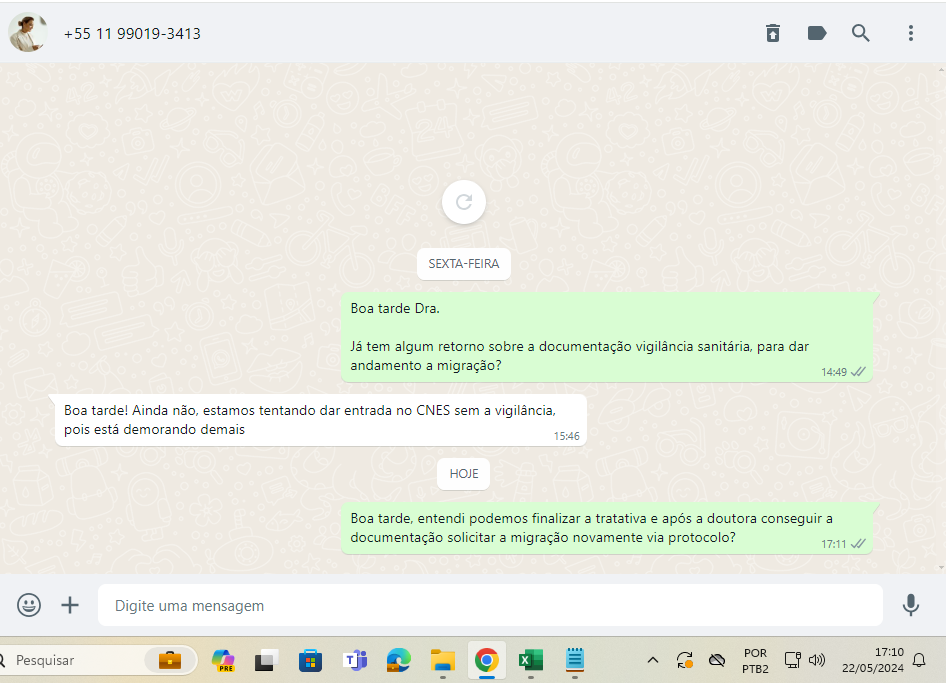Expand the hidden system tray icons chevron

pos(653,660)
